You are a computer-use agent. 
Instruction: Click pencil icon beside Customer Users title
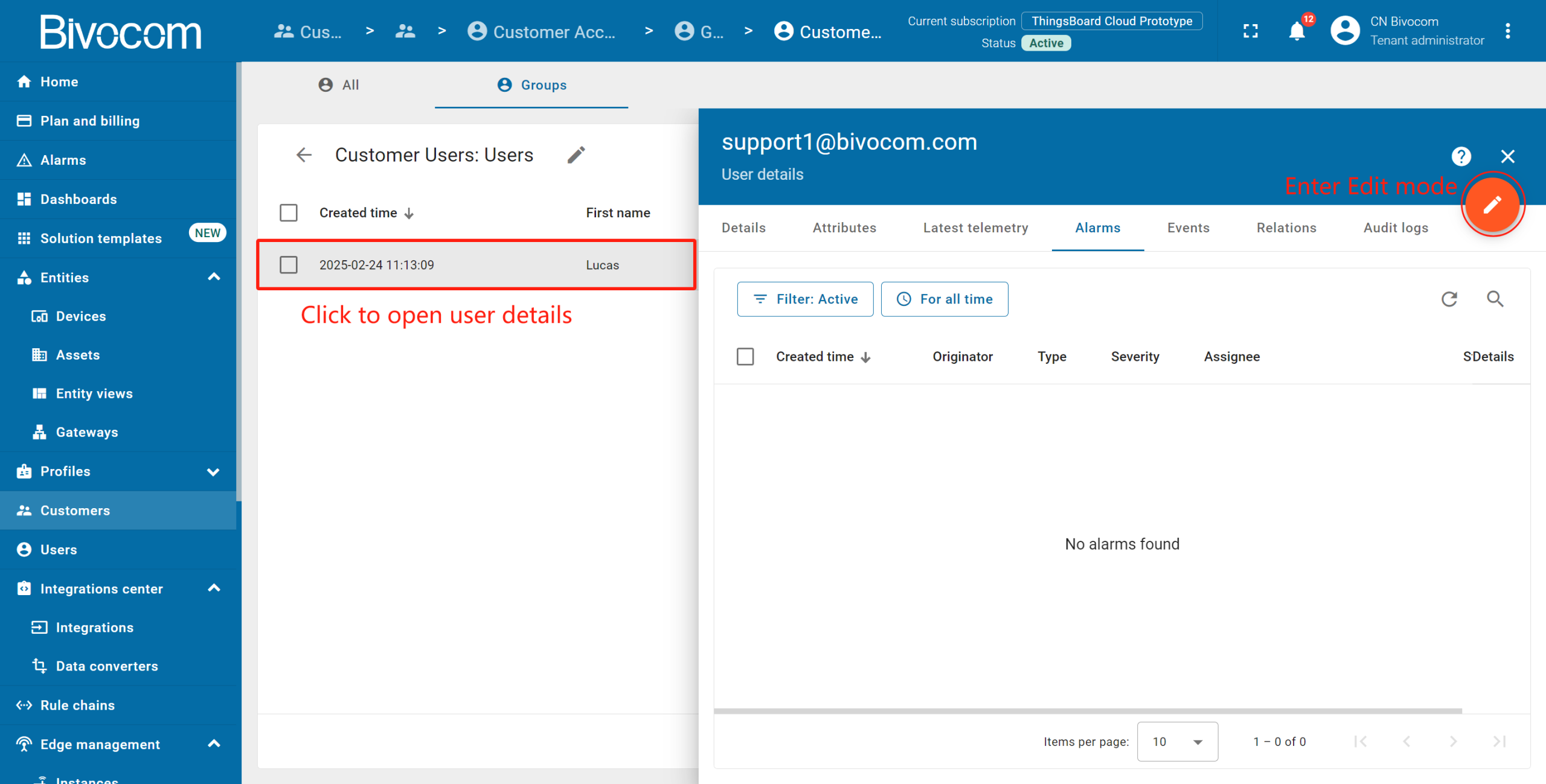point(576,155)
